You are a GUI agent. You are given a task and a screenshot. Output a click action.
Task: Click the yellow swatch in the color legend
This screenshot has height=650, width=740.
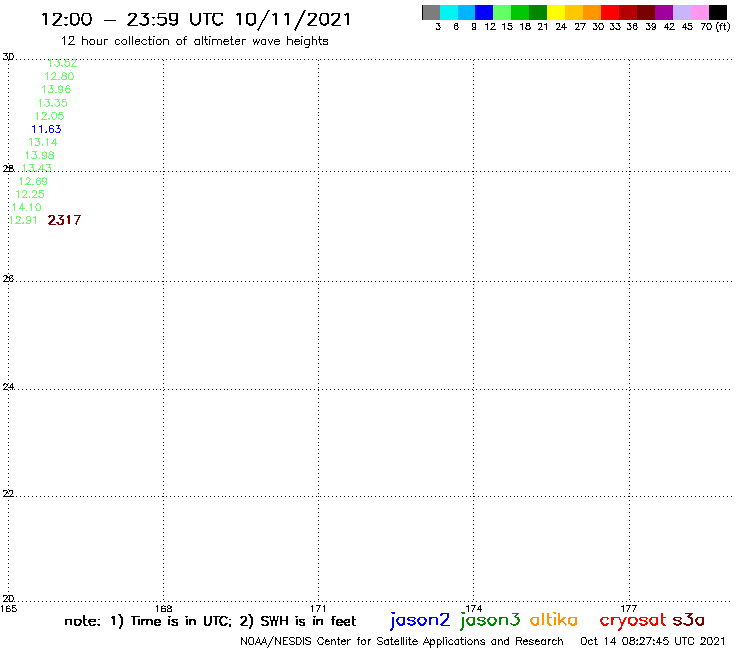[x=556, y=12]
